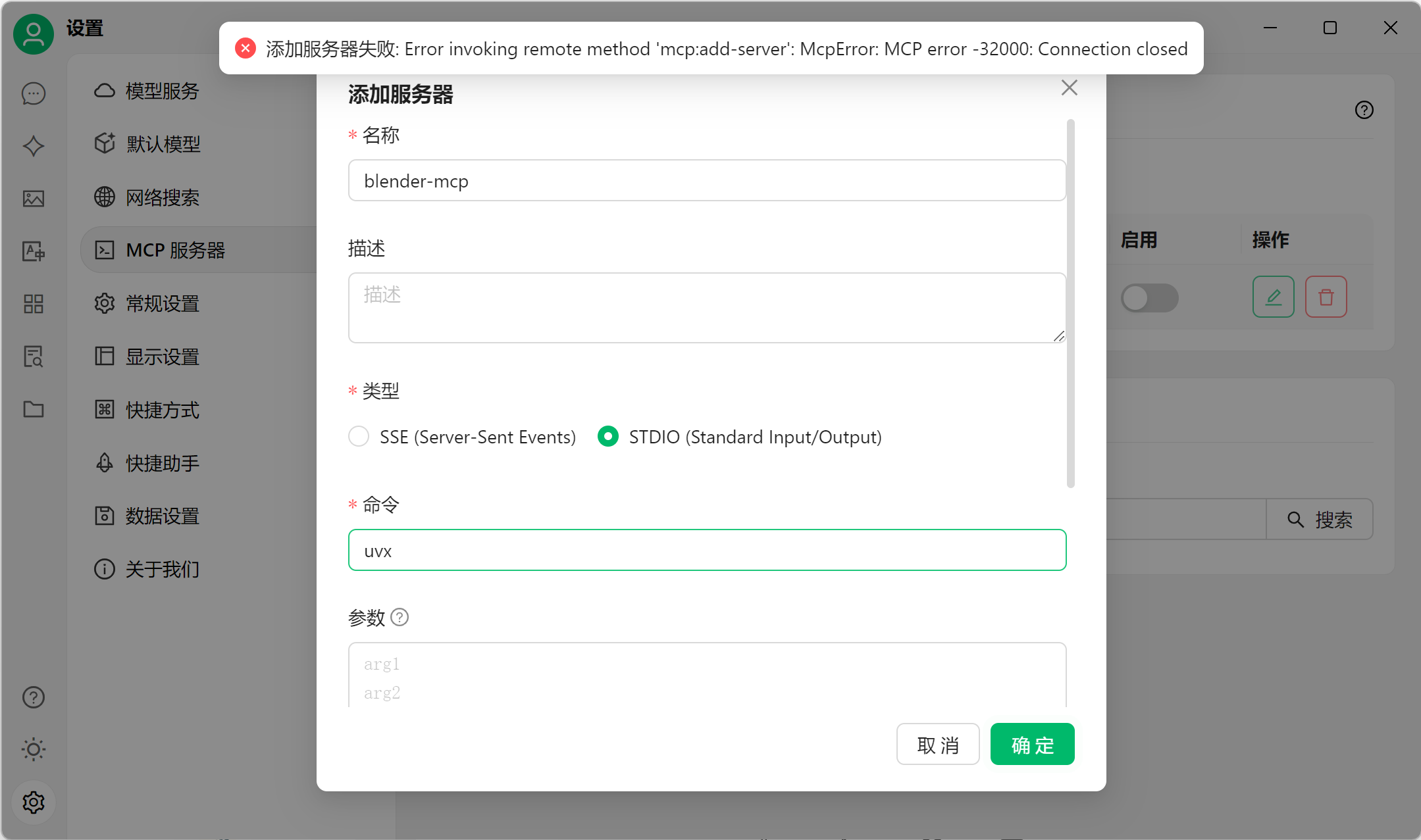Image resolution: width=1421 pixels, height=840 pixels.
Task: Open the translation sidebar icon
Action: 34,251
